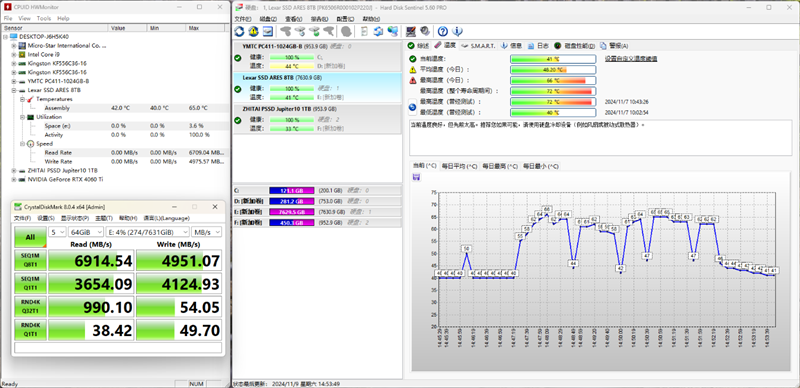Select the 每日平均 (°C) graph tab
Screen dimensions: 800x388
[459, 166]
